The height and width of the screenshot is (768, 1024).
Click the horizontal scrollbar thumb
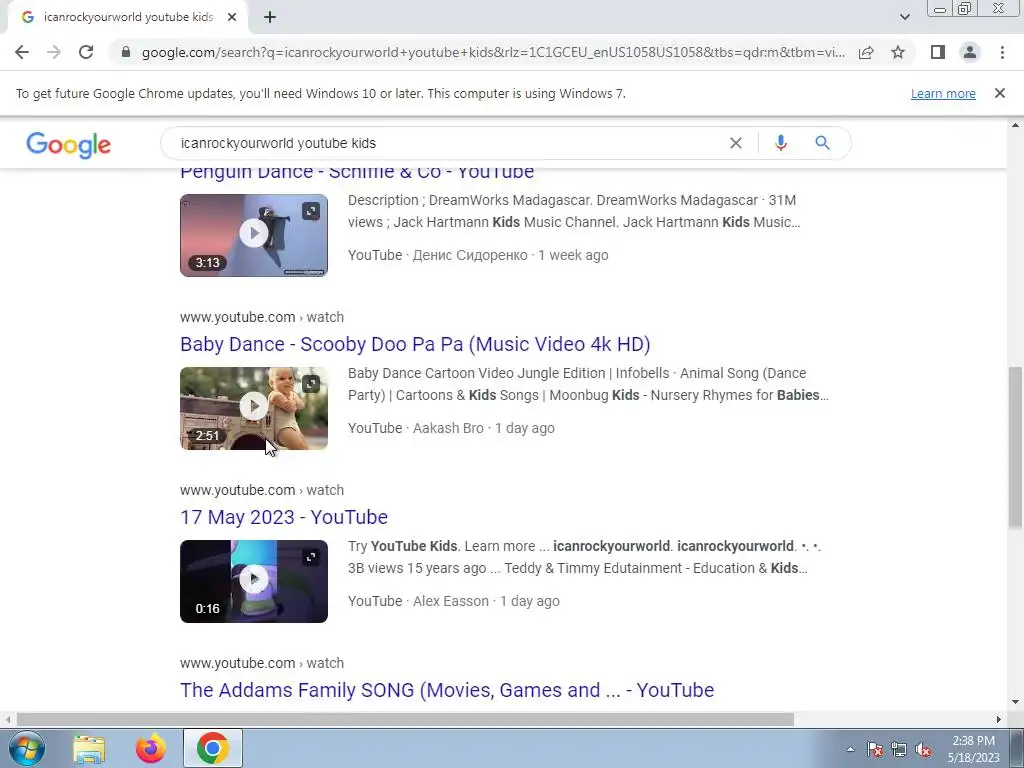[406, 719]
